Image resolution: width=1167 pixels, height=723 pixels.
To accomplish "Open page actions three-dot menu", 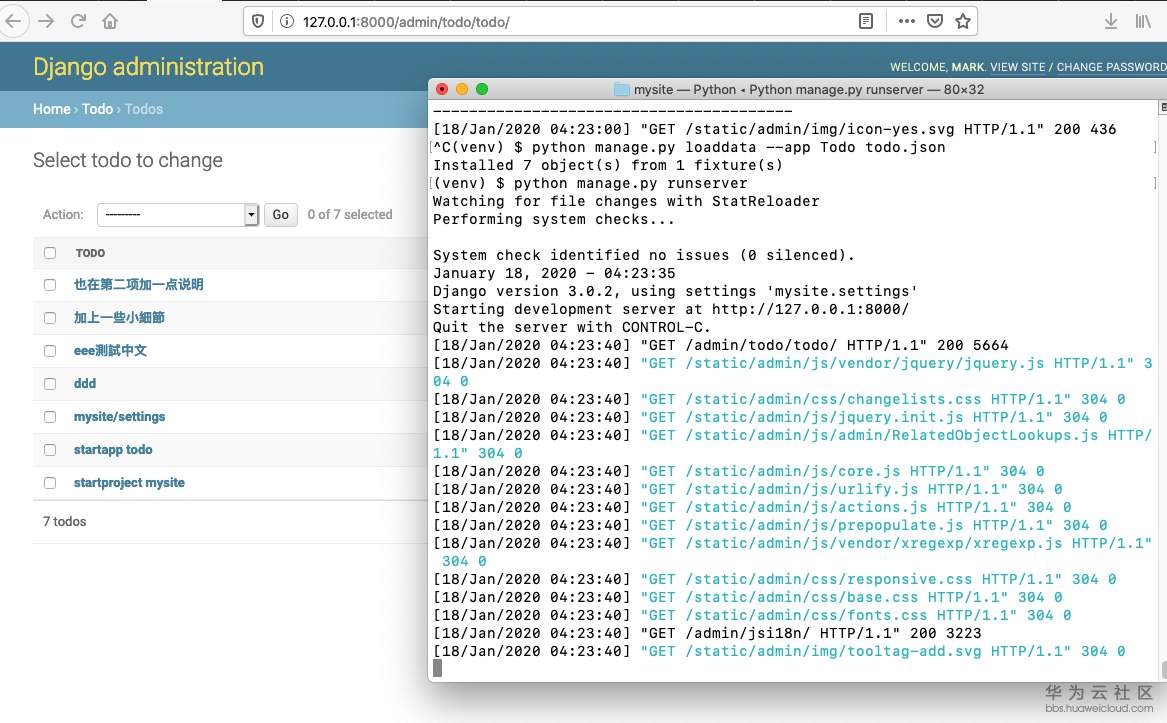I will 907,21.
